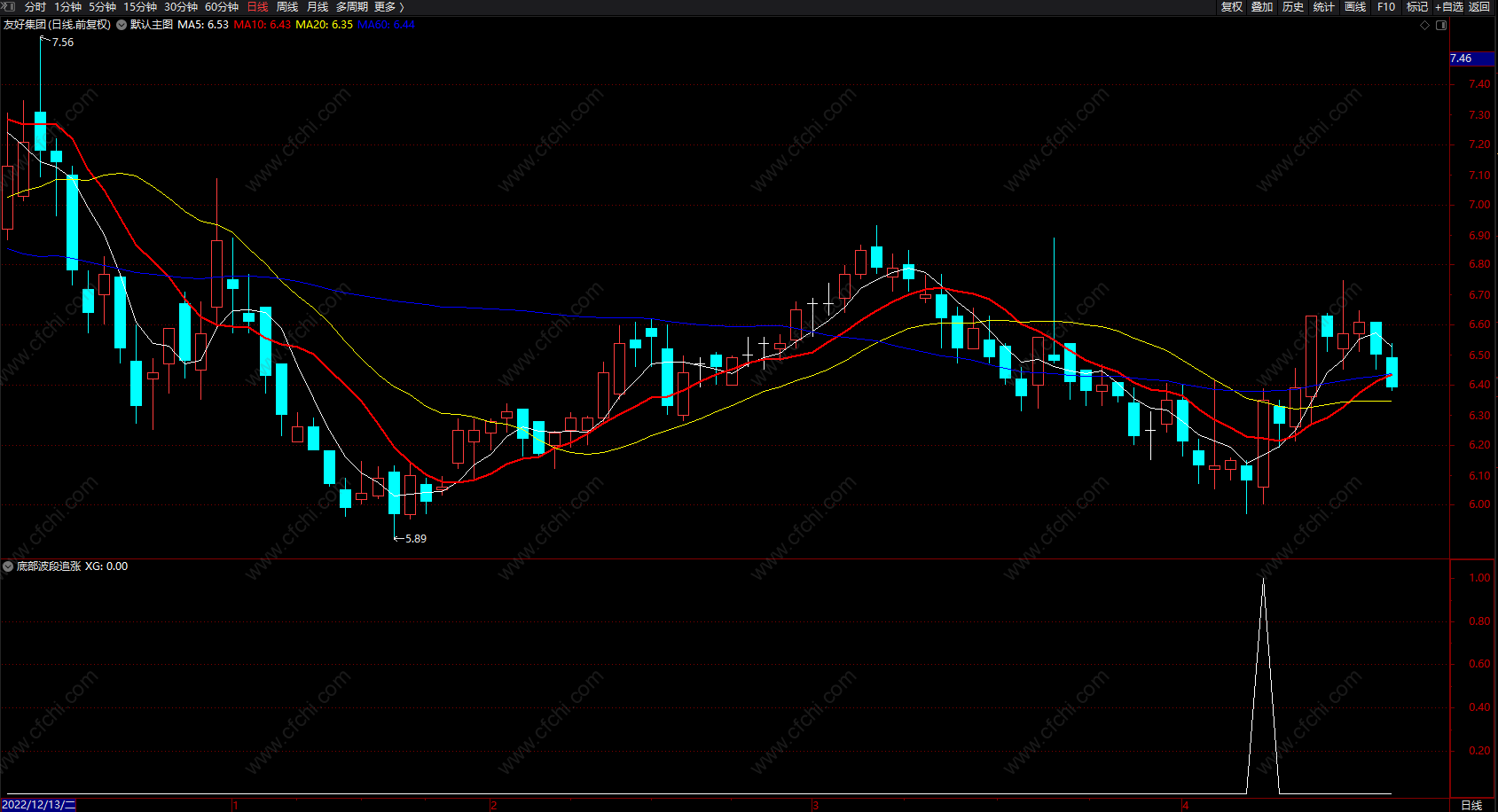Click the 5.89 low price annotation
1498x812 pixels.
point(416,539)
